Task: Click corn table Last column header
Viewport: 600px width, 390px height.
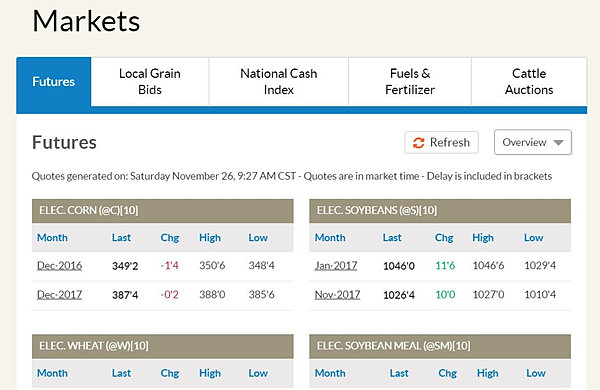Action: coord(121,238)
